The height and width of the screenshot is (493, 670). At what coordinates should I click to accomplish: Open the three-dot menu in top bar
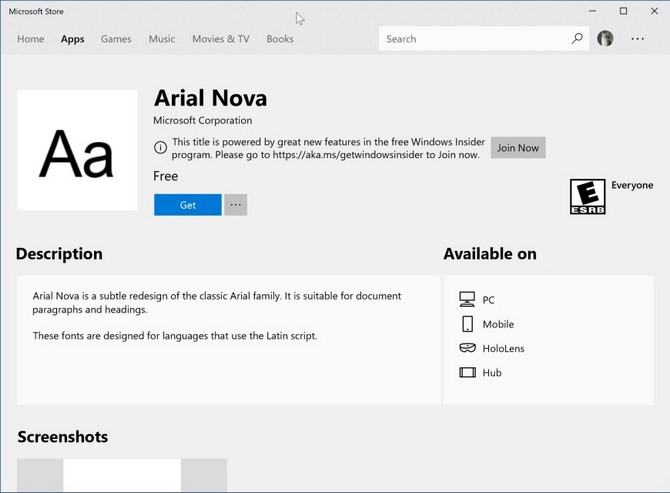click(638, 39)
